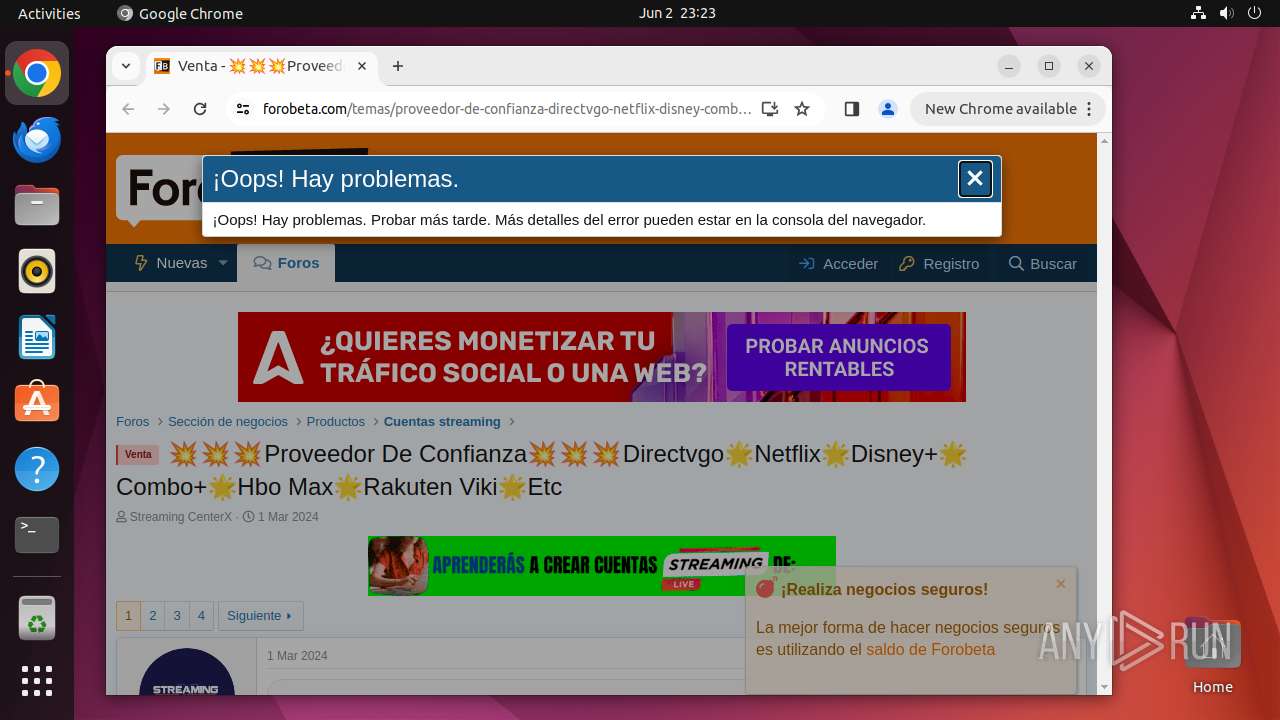This screenshot has height=720, width=1280.
Task: Open the Activities overview
Action: (x=49, y=13)
